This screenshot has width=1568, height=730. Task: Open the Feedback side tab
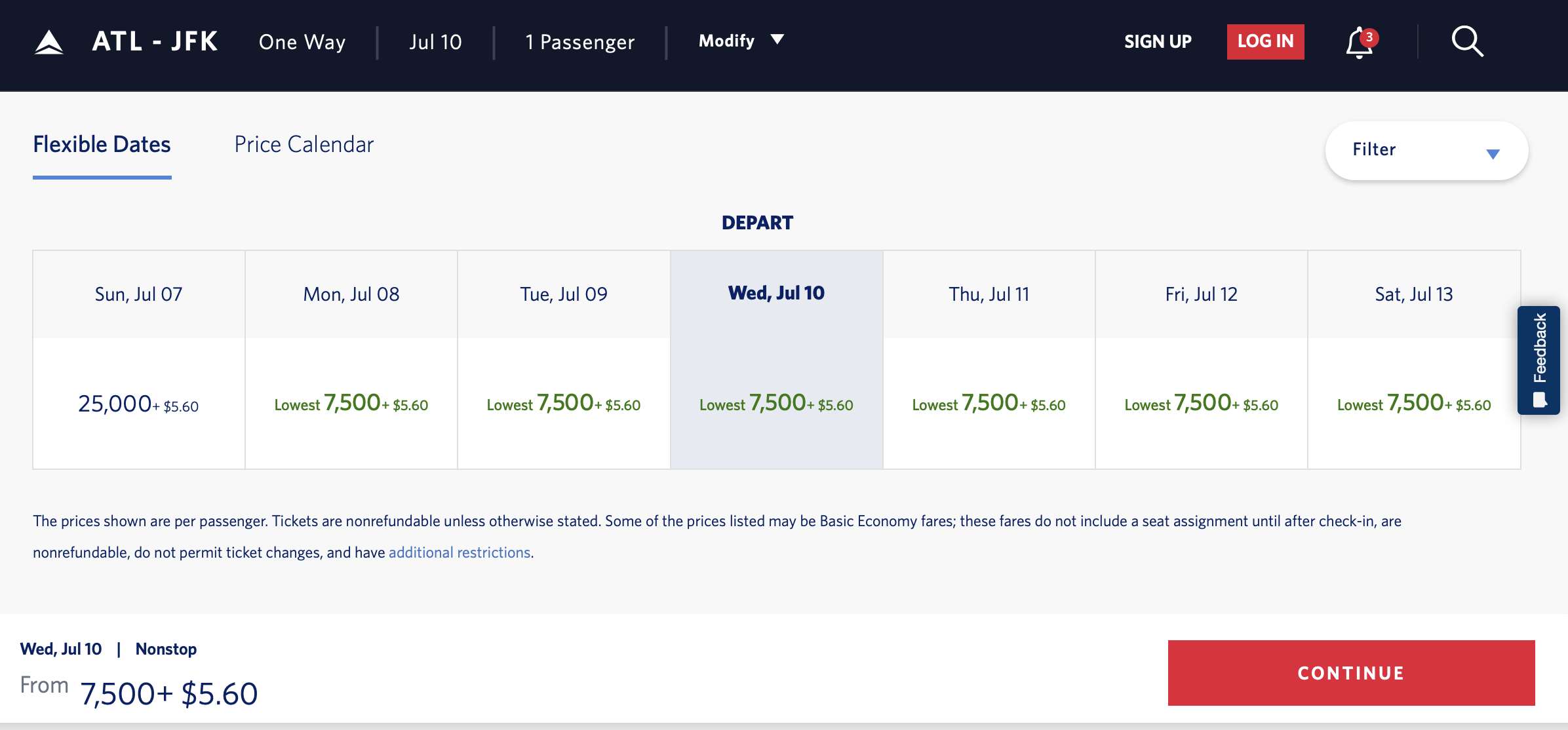click(x=1539, y=360)
